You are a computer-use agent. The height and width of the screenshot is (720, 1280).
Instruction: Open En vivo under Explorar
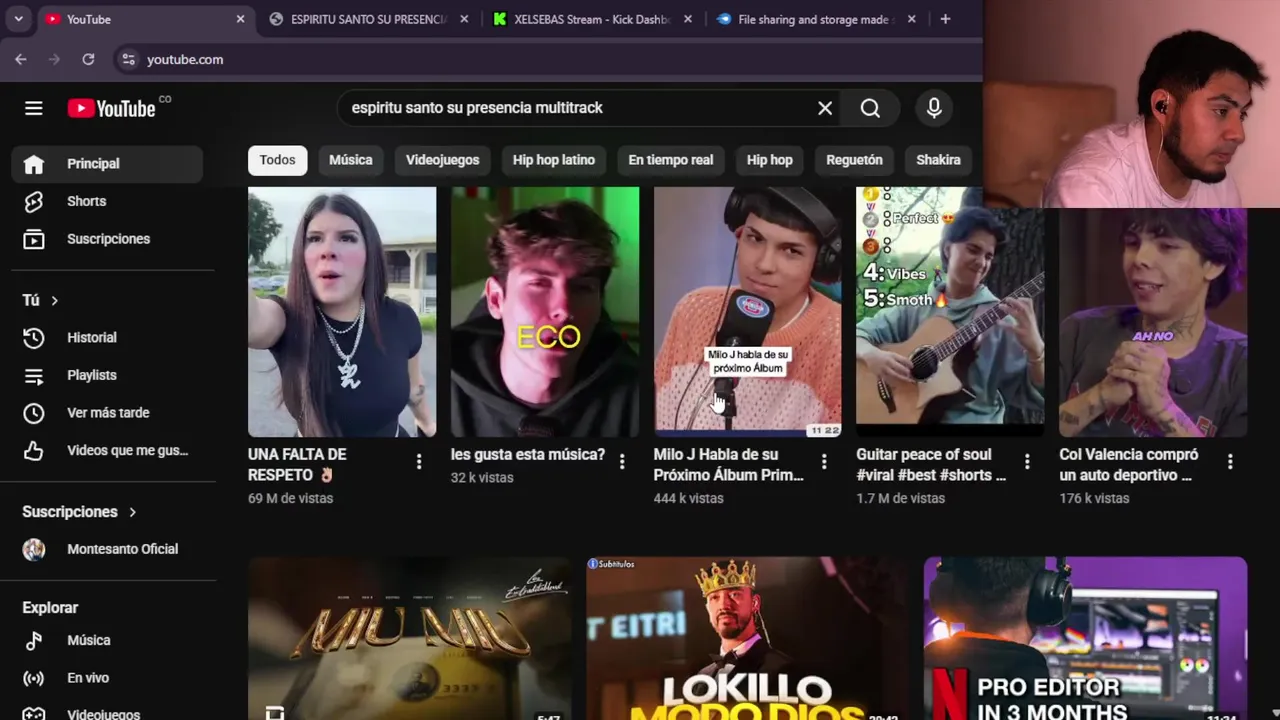107,678
